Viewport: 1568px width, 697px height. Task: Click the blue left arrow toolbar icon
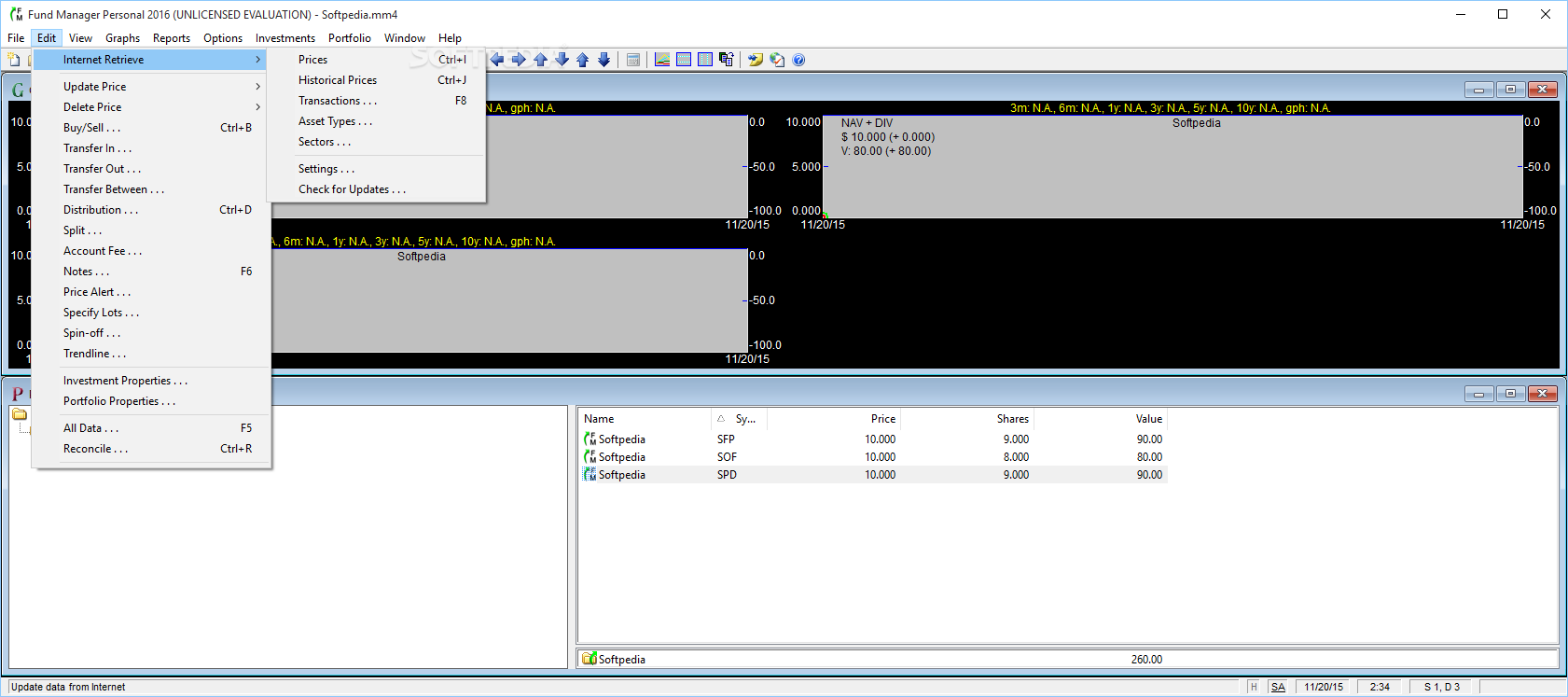coord(497,60)
